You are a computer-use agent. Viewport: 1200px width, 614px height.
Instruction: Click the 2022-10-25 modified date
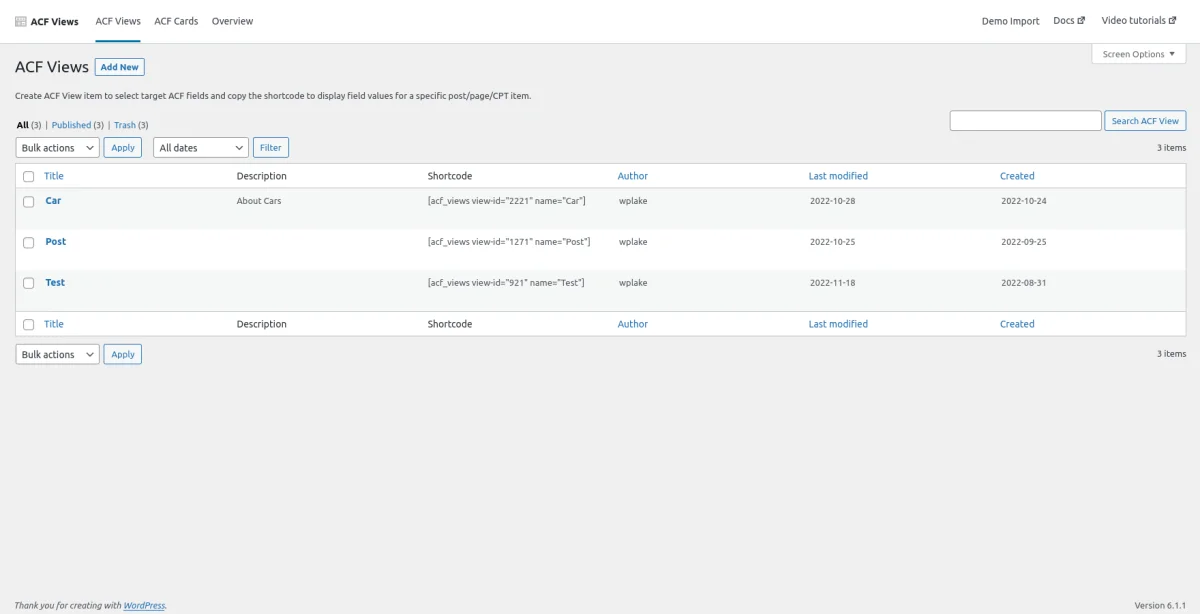833,242
